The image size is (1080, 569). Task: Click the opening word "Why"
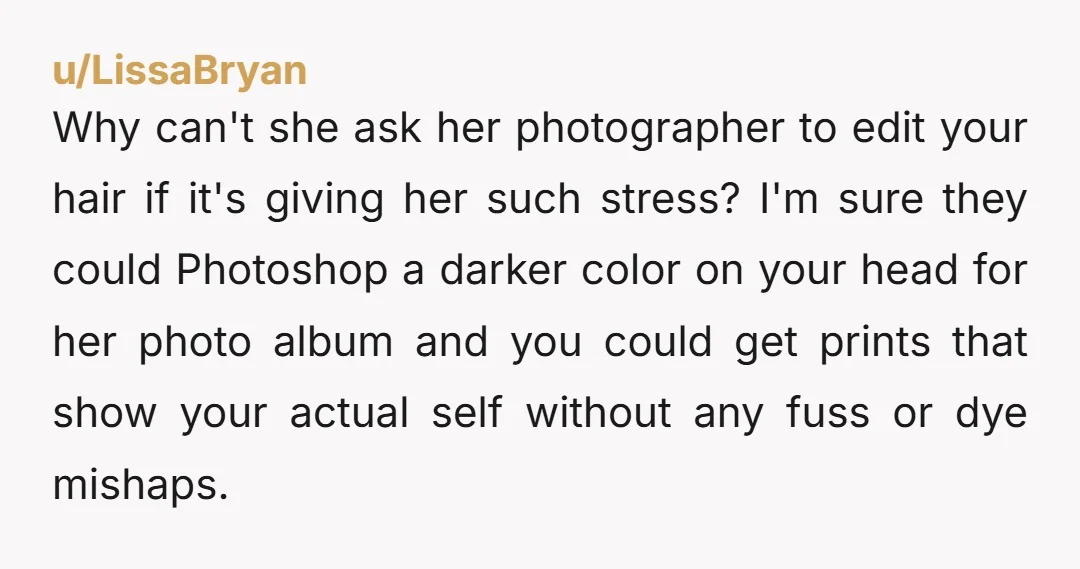coord(96,130)
